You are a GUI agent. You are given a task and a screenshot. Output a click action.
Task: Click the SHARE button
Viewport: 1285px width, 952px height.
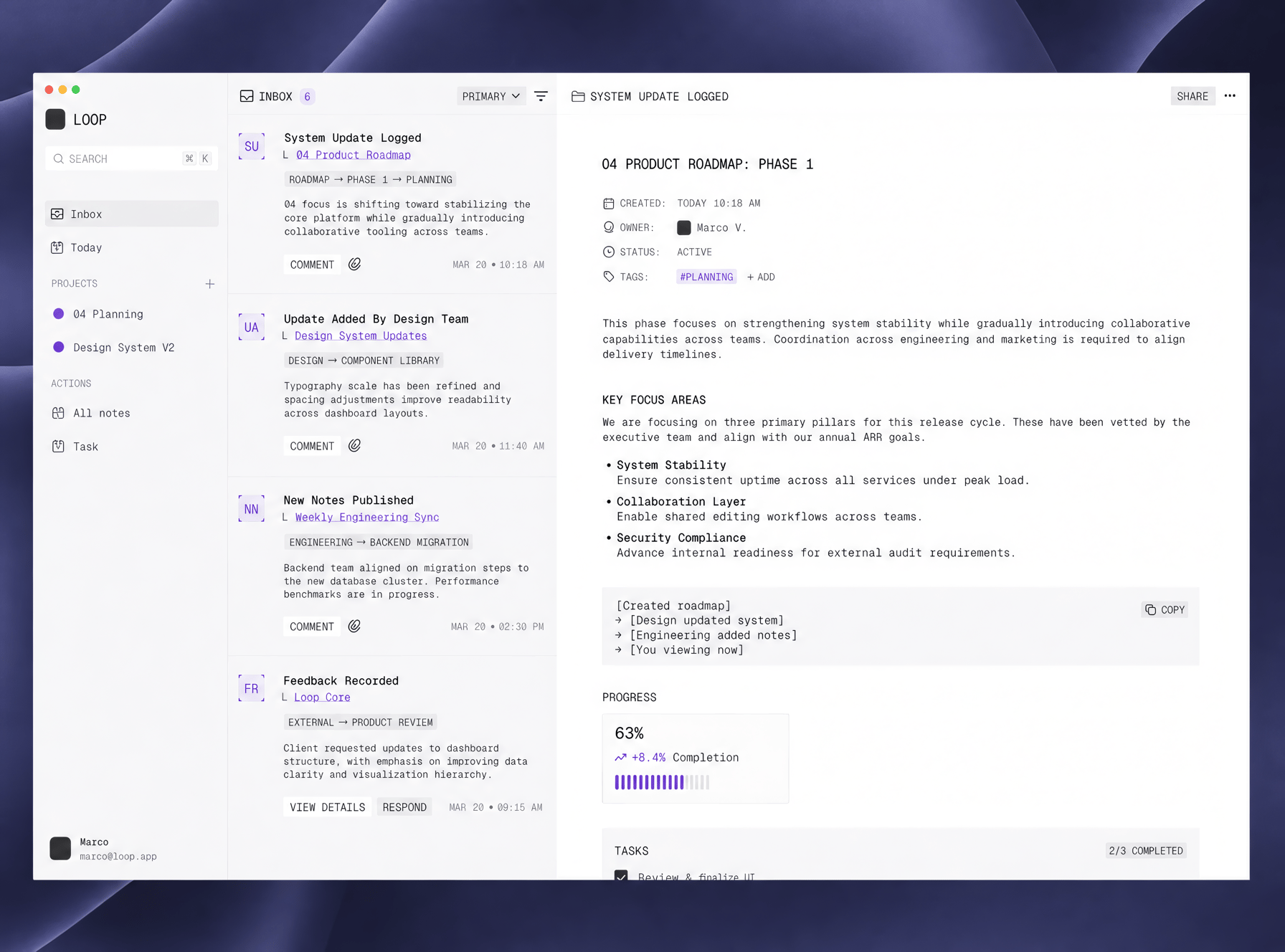[1192, 96]
